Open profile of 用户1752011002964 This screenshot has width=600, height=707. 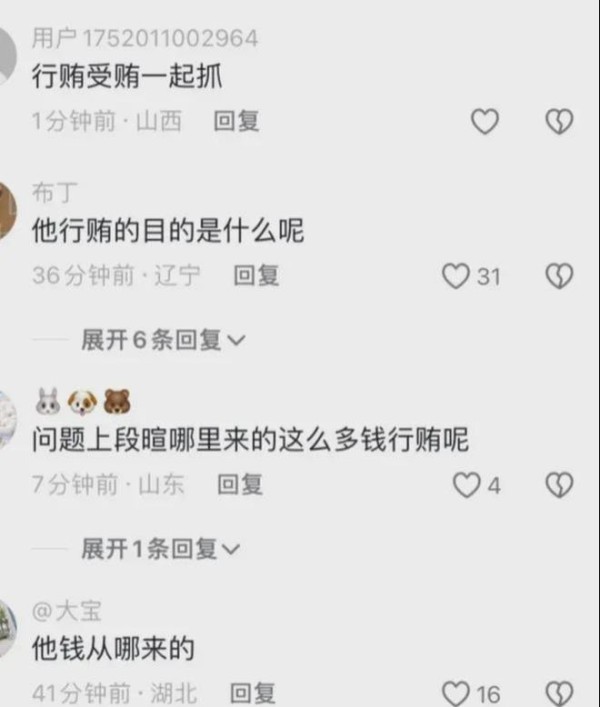(145, 38)
